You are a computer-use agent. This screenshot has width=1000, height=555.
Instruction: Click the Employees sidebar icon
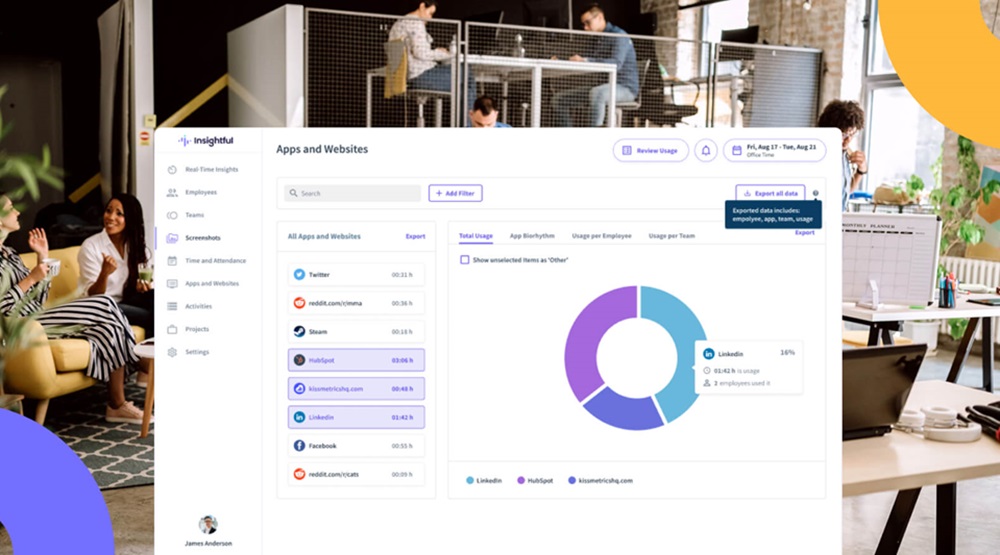172,192
